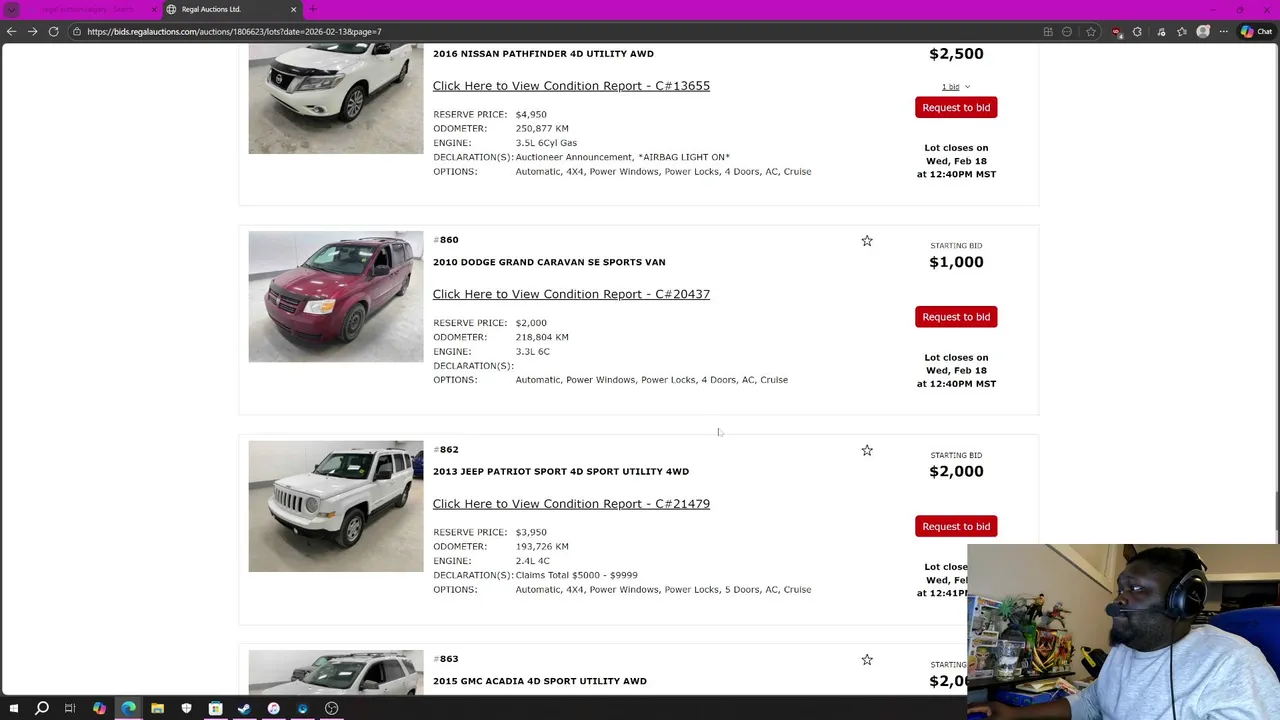Reload the page with the refresh icon
The width and height of the screenshot is (1280, 720).
tap(53, 32)
